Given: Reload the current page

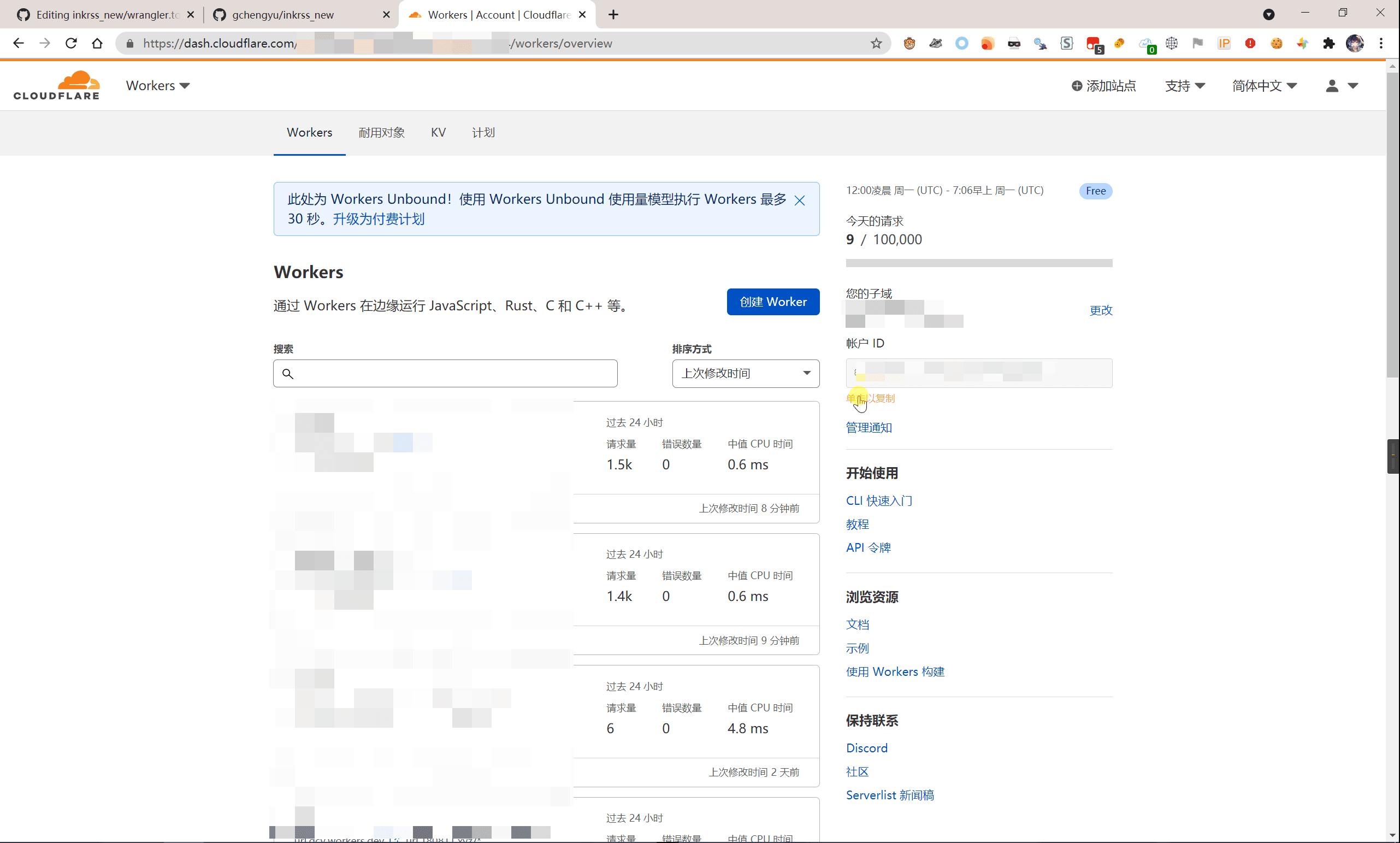Looking at the screenshot, I should pyautogui.click(x=71, y=43).
